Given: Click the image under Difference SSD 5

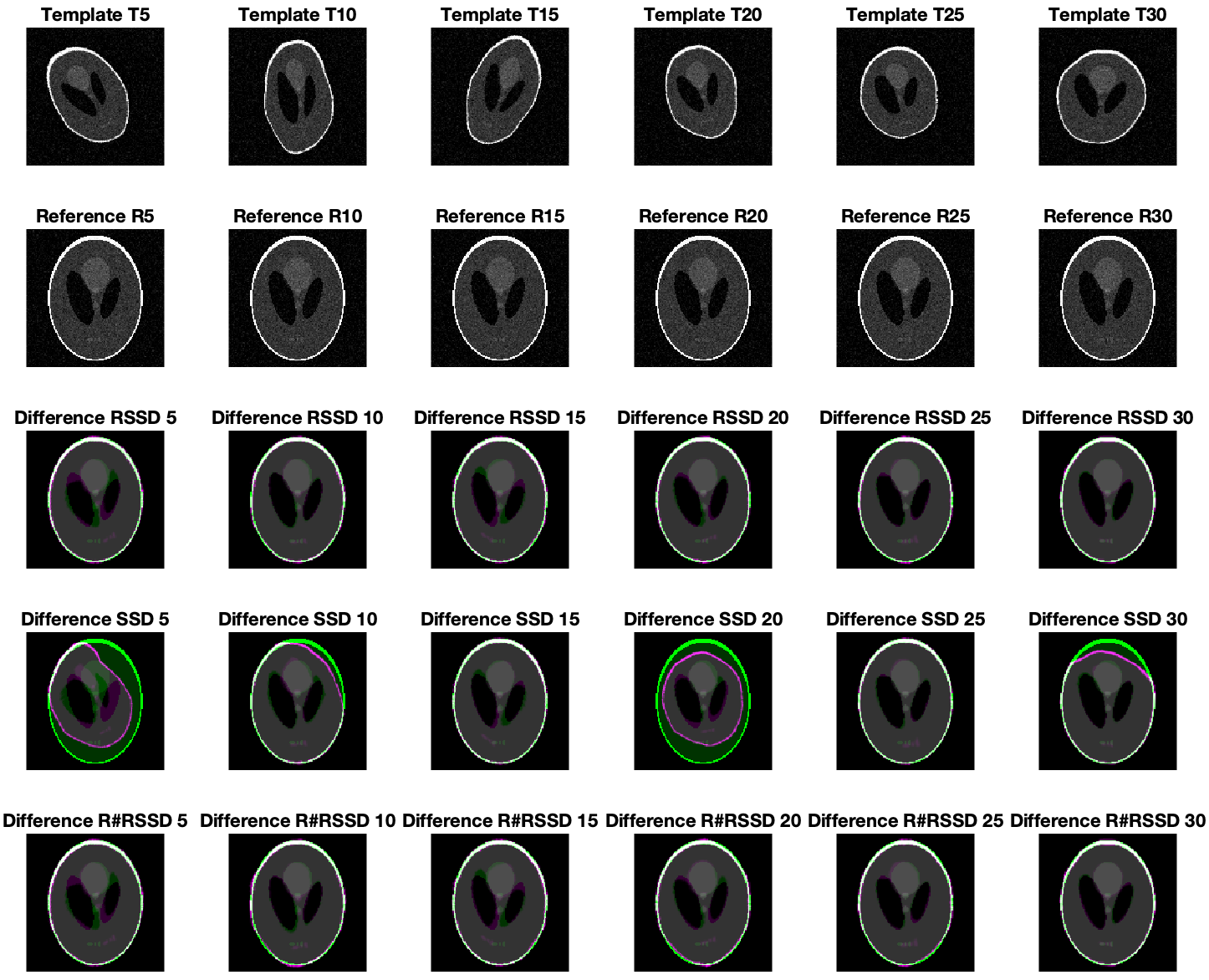Looking at the screenshot, I should (95, 701).
